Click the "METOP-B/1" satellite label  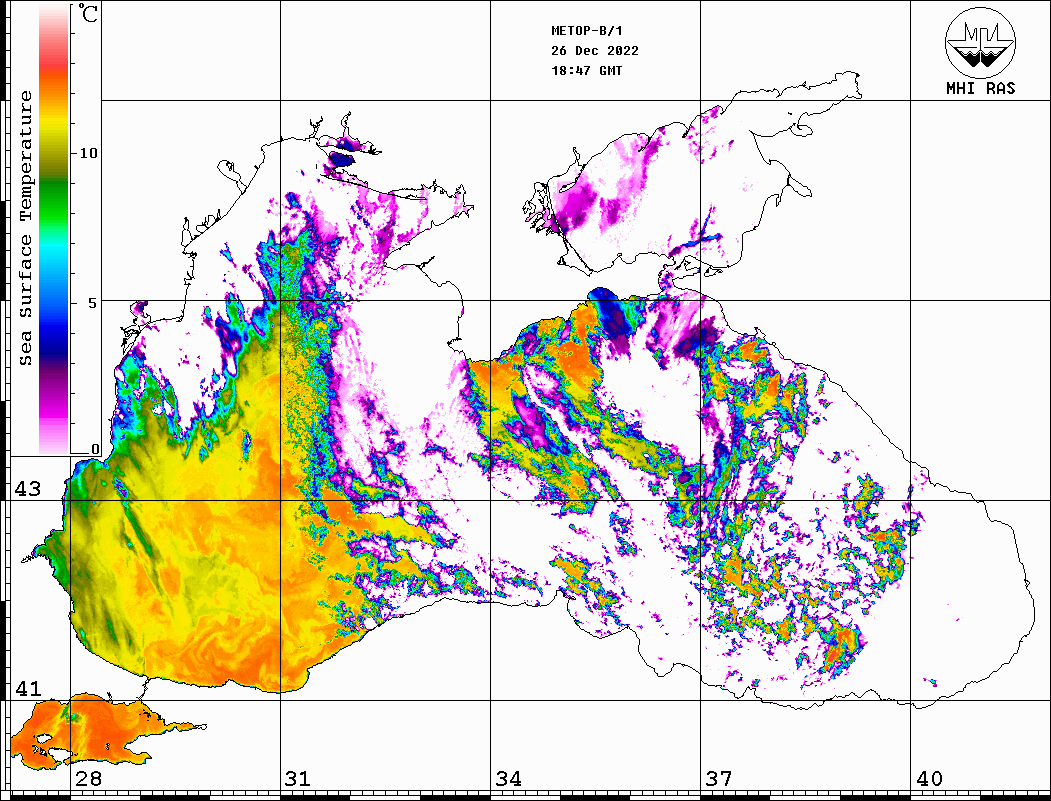[x=587, y=31]
